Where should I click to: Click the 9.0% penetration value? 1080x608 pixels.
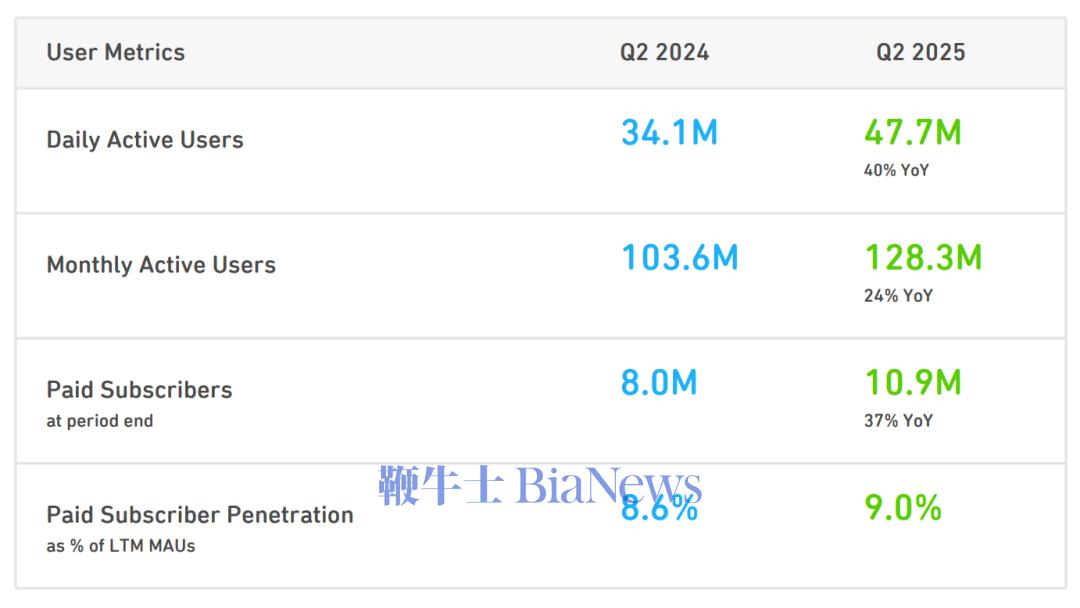pos(903,508)
